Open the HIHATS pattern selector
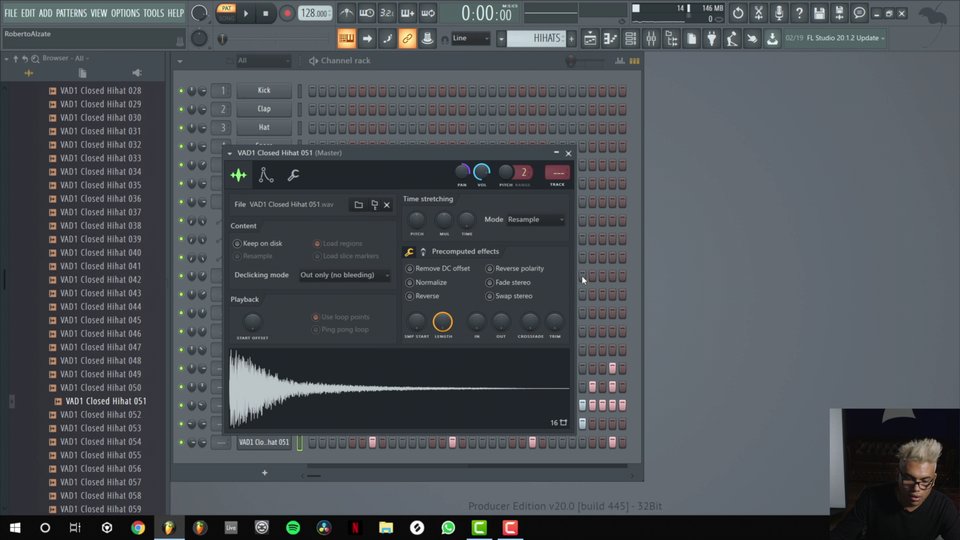960x540 pixels. click(x=536, y=39)
